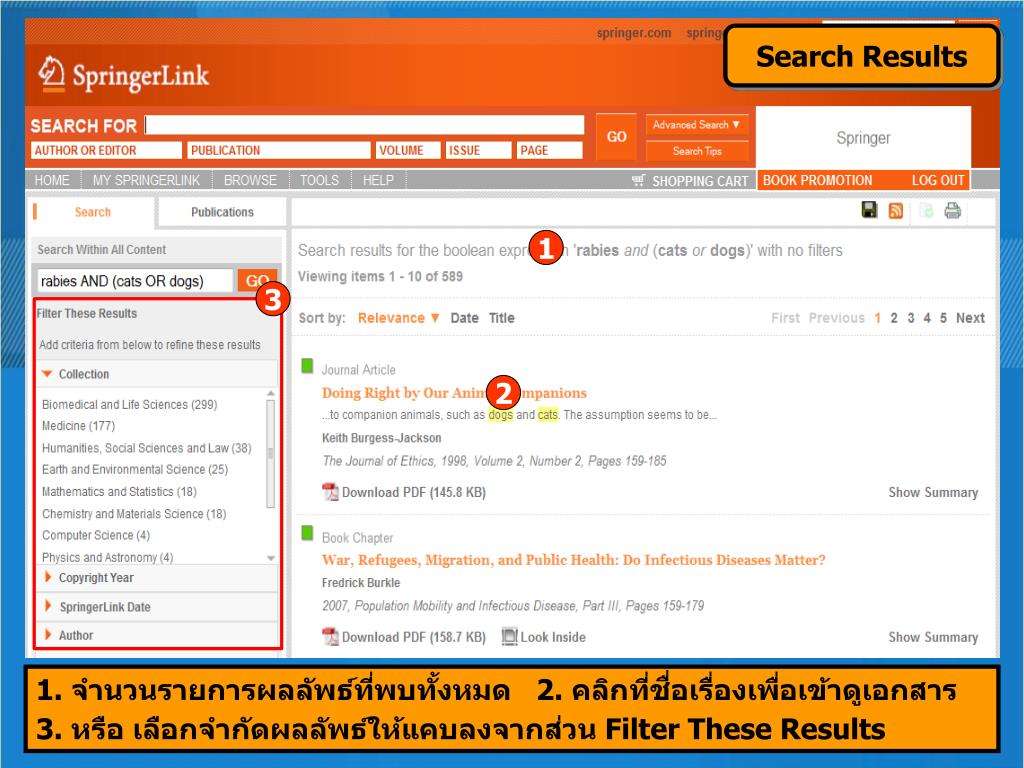The image size is (1024, 768).
Task: Download PDF (145.8 KB)
Action: click(x=413, y=492)
